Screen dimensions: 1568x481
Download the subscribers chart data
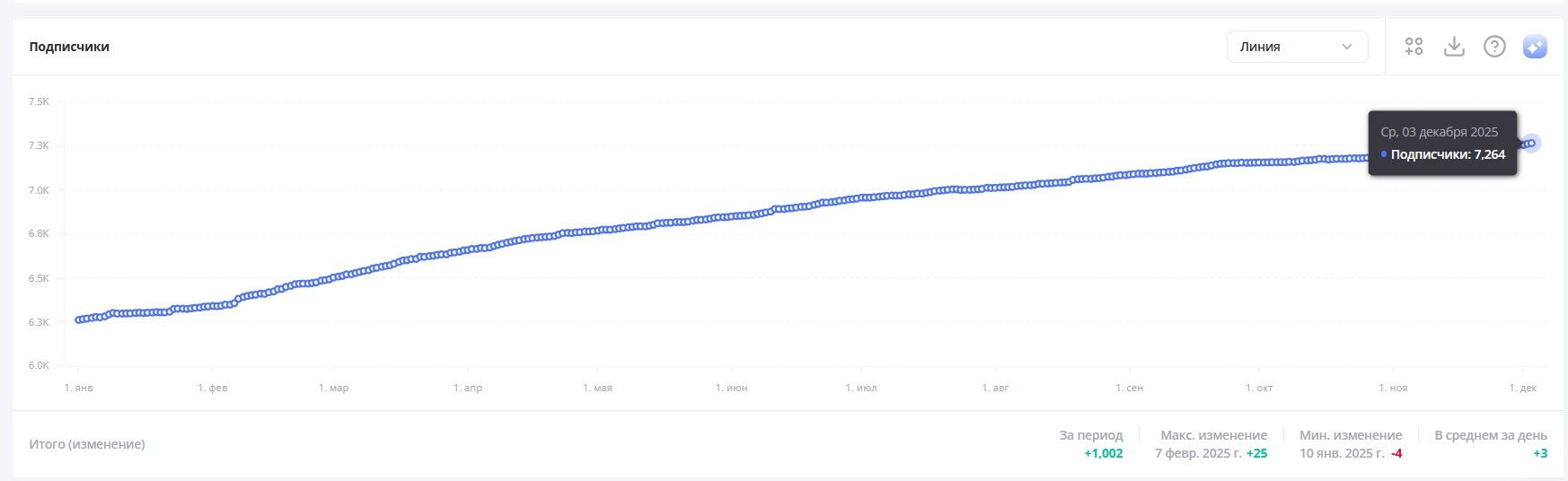1454,47
